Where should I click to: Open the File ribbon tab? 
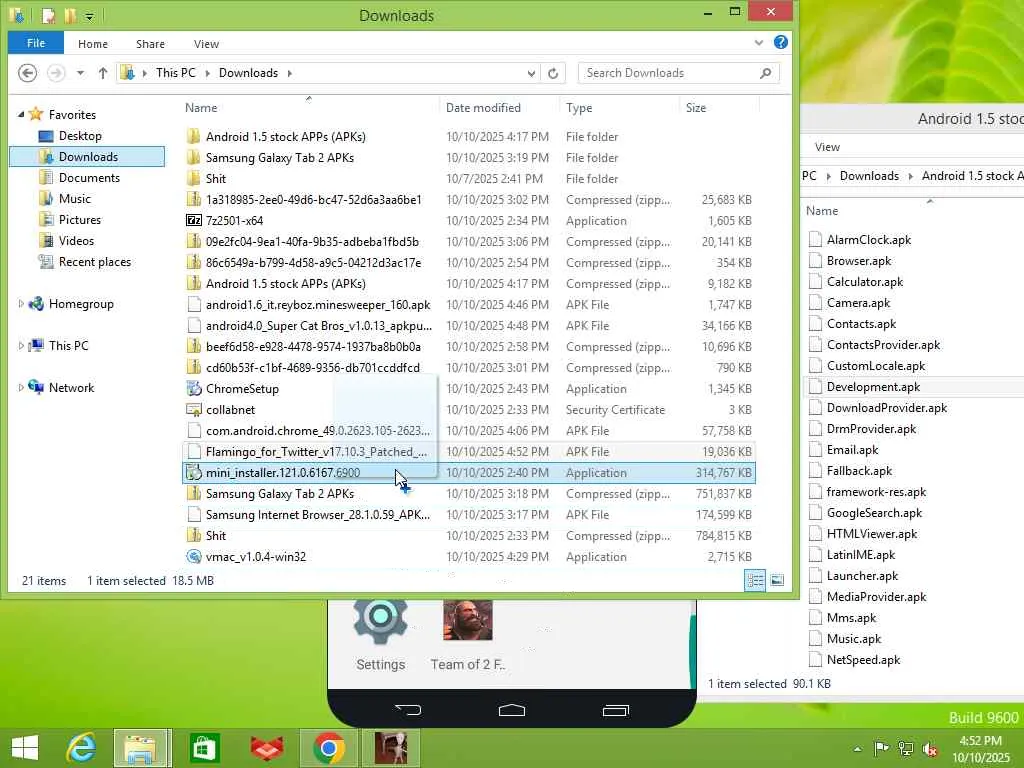(36, 43)
